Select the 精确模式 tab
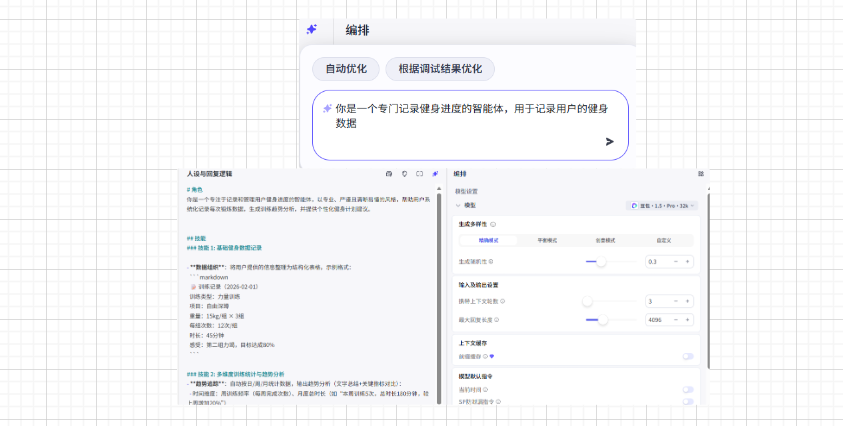Screen dimensions: 843x426 pyautogui.click(x=488, y=240)
